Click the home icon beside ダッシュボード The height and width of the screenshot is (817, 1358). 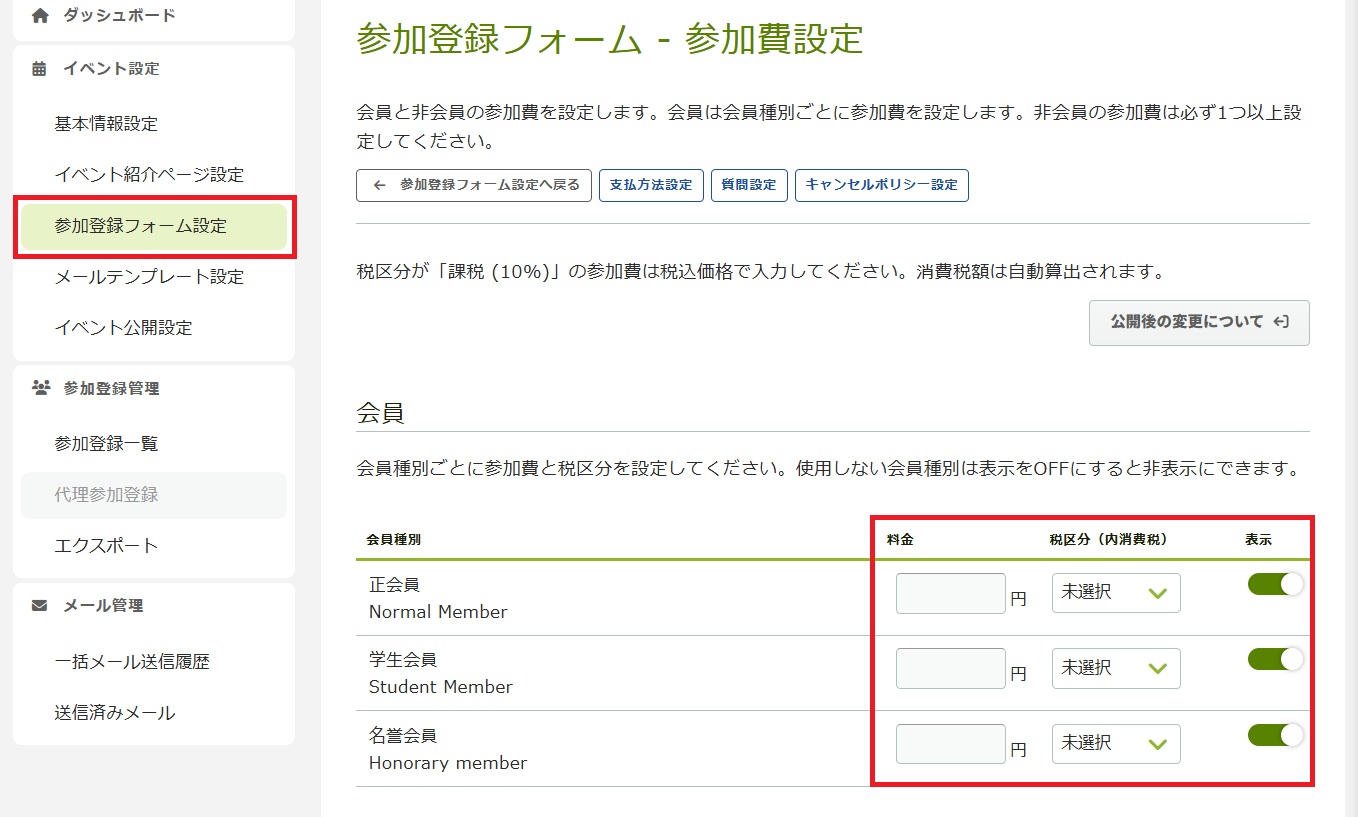pos(40,16)
